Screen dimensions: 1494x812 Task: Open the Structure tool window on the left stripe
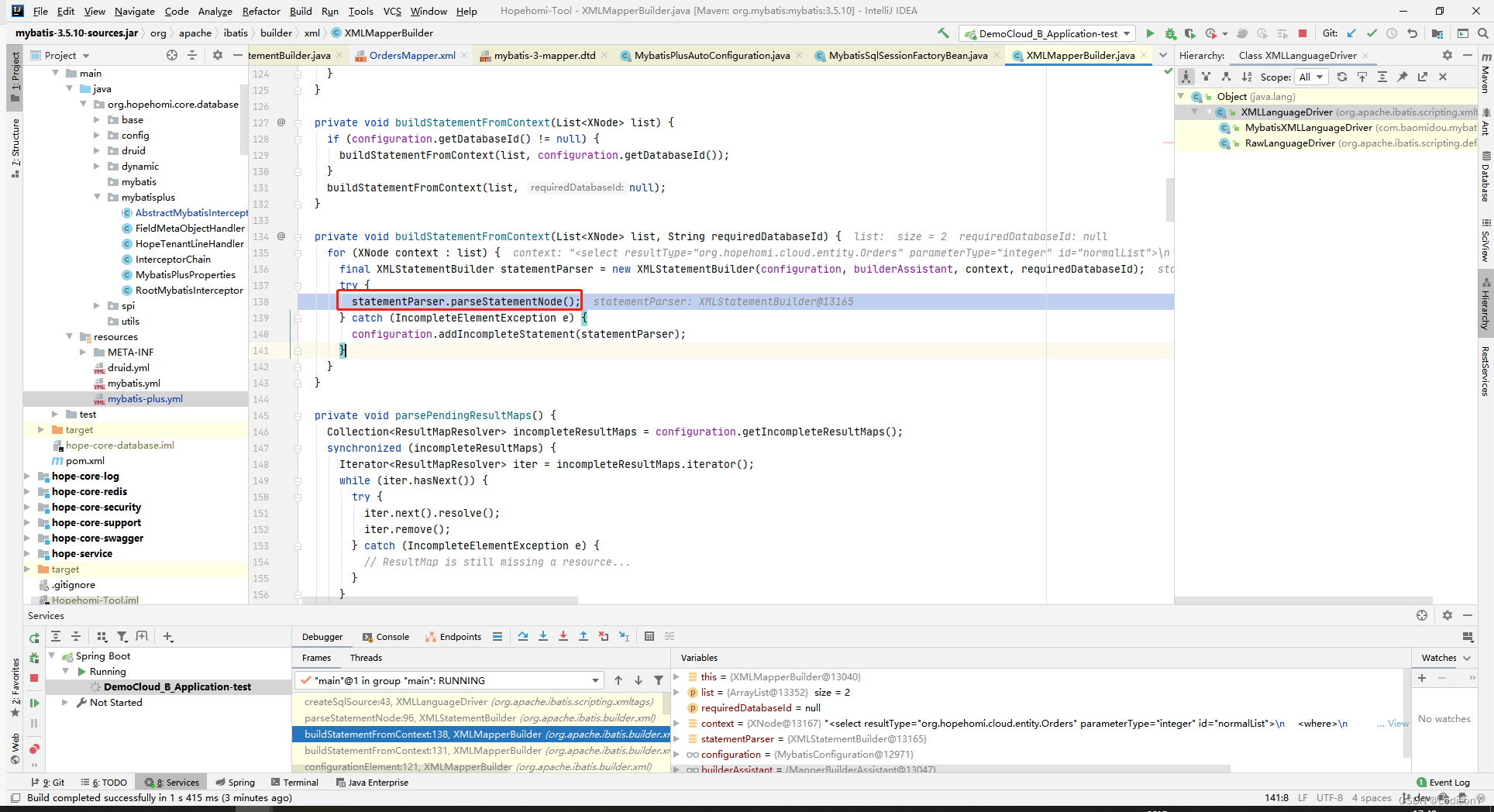coord(15,147)
